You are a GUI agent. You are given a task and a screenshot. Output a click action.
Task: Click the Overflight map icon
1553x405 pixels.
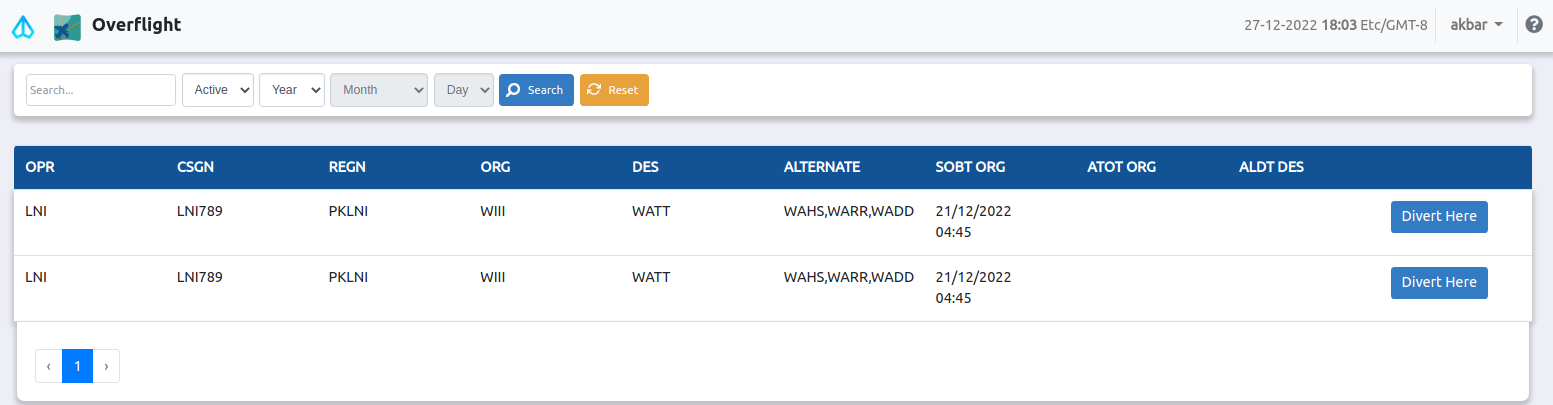[x=67, y=27]
